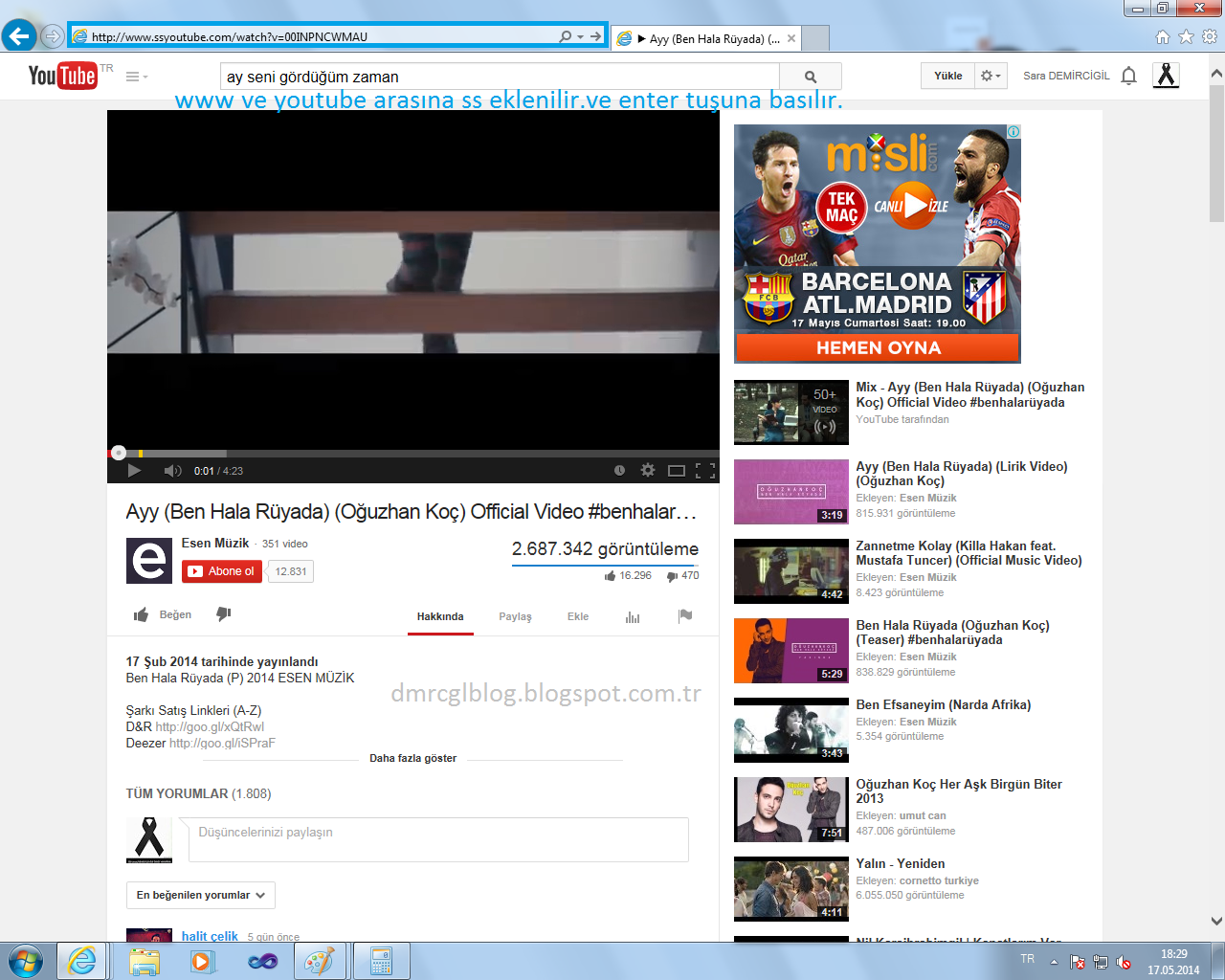Open commenter halit çelik's profile link

click(x=210, y=936)
